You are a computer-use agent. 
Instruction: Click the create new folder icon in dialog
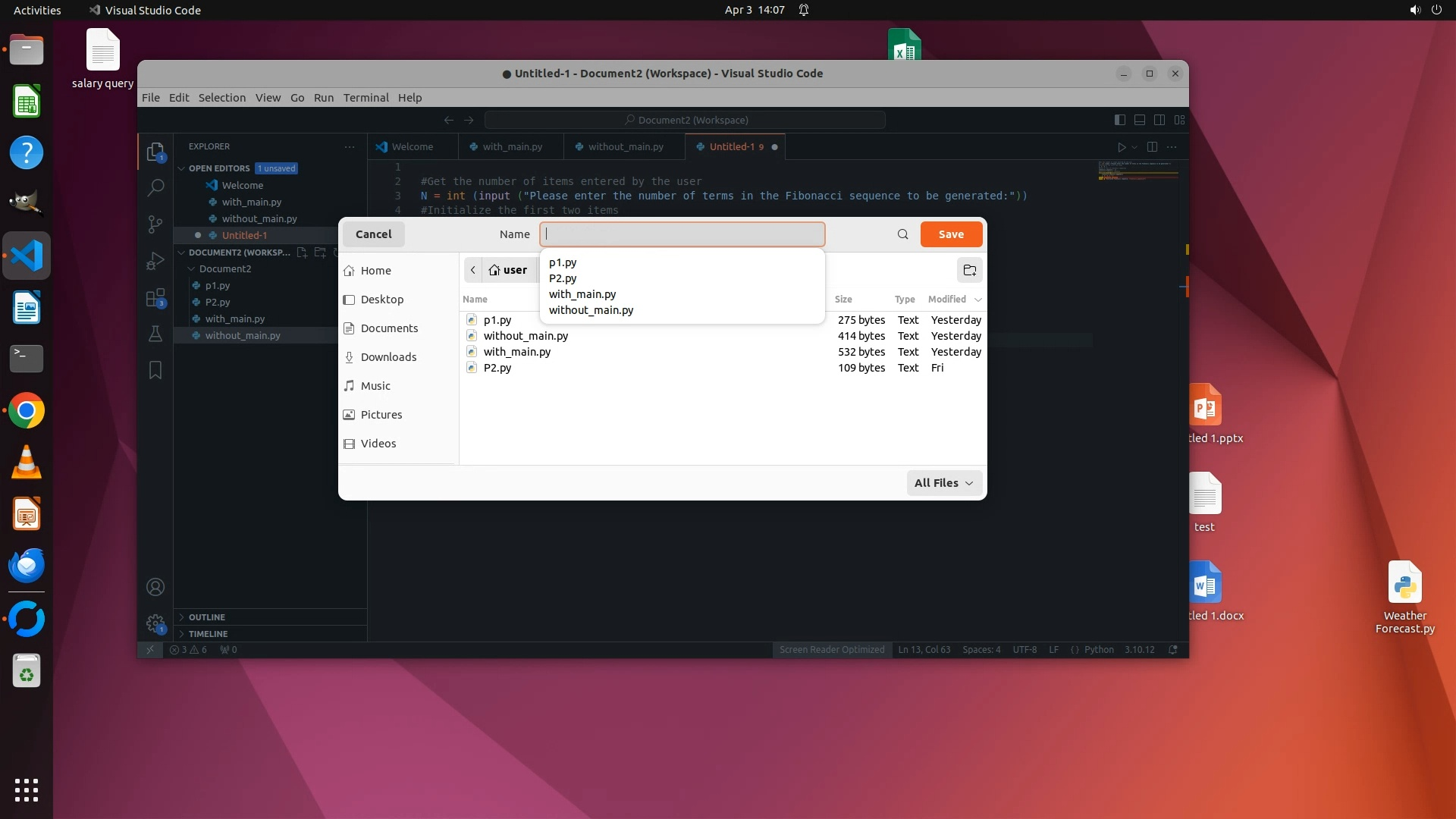[969, 270]
